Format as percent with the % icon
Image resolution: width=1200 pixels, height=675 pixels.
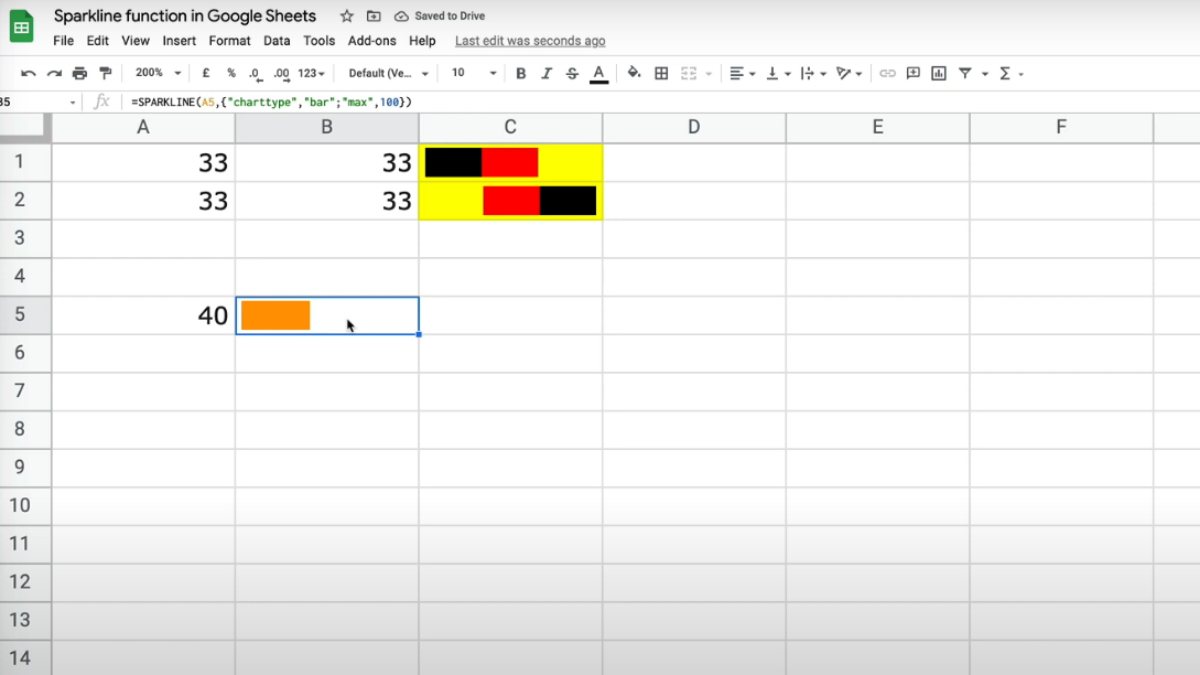tap(231, 73)
